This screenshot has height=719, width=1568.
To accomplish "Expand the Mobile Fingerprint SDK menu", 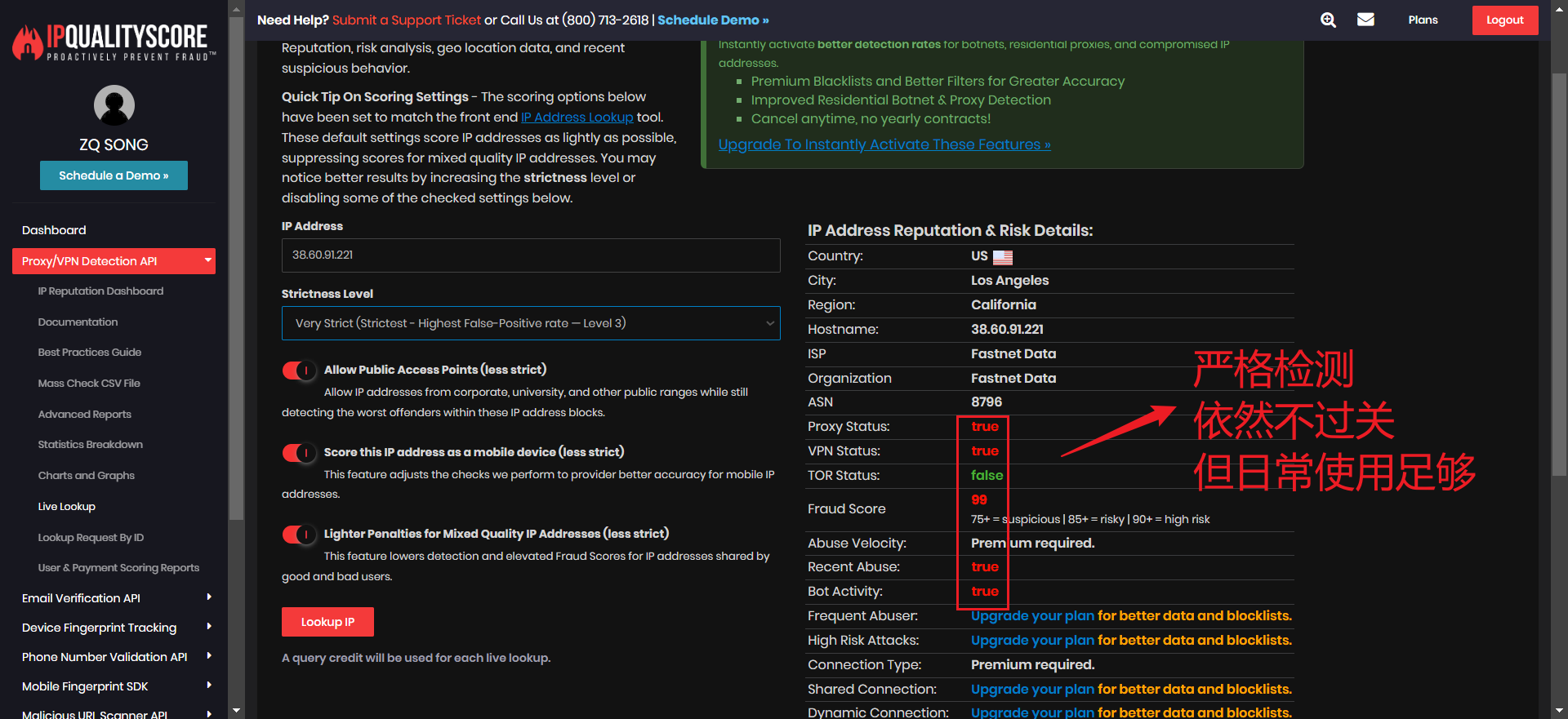I will 114,686.
